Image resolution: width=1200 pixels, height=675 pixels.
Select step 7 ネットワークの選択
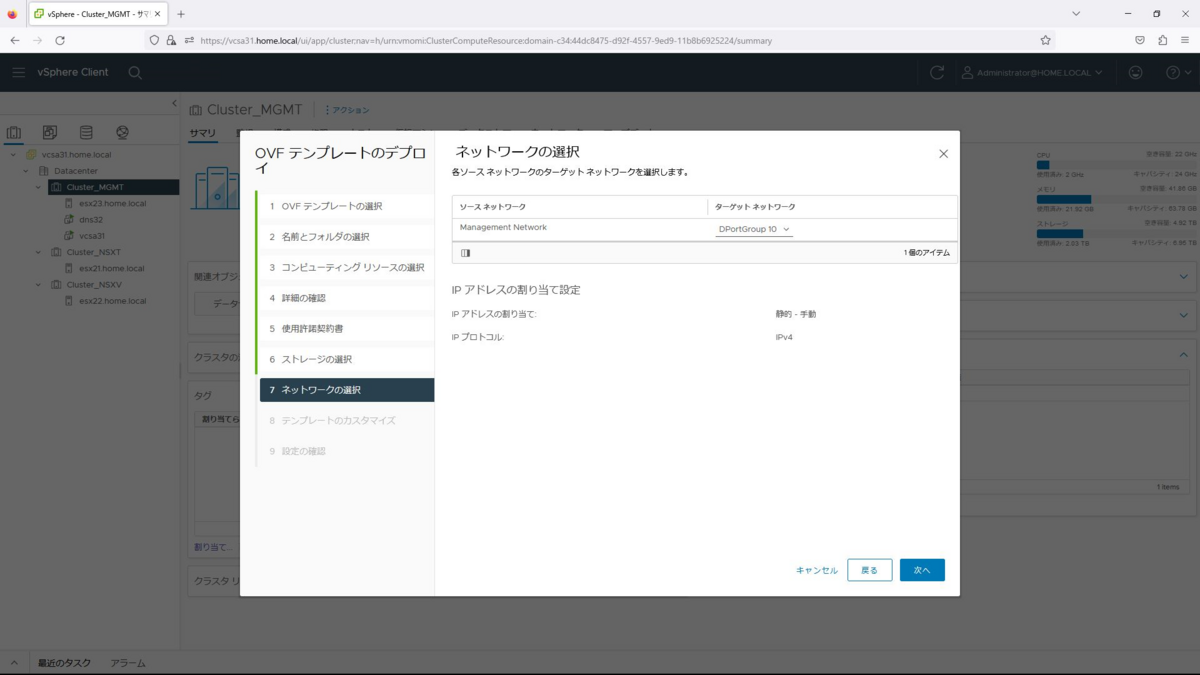tap(347, 390)
